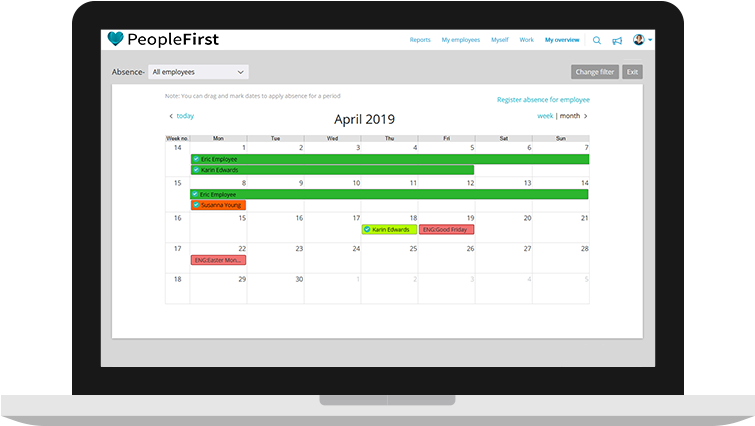Click check icon on Susanna Young absence

[196, 205]
